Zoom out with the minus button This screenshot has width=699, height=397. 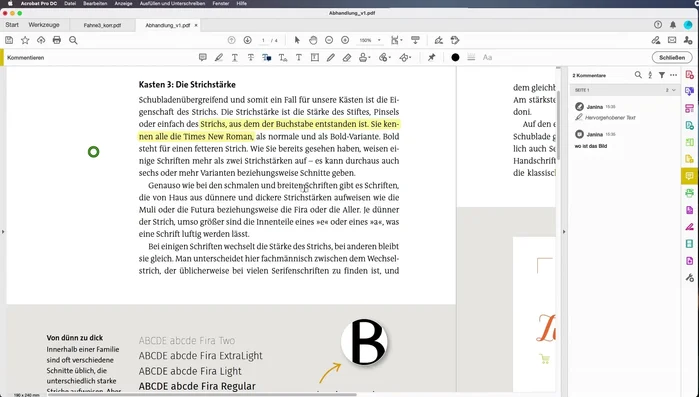pos(329,40)
